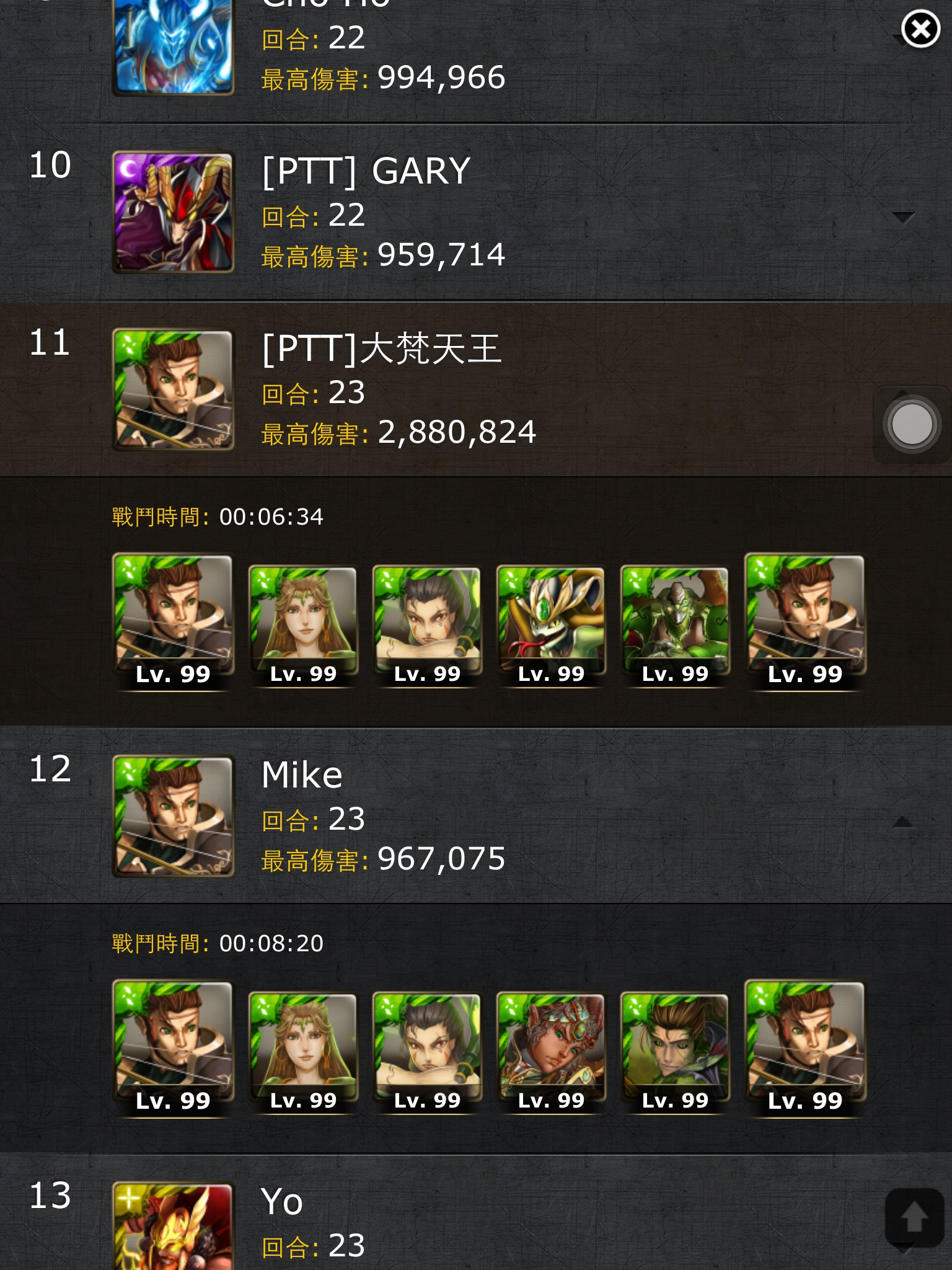Open Mike's leader avatar in rank 12

(173, 816)
